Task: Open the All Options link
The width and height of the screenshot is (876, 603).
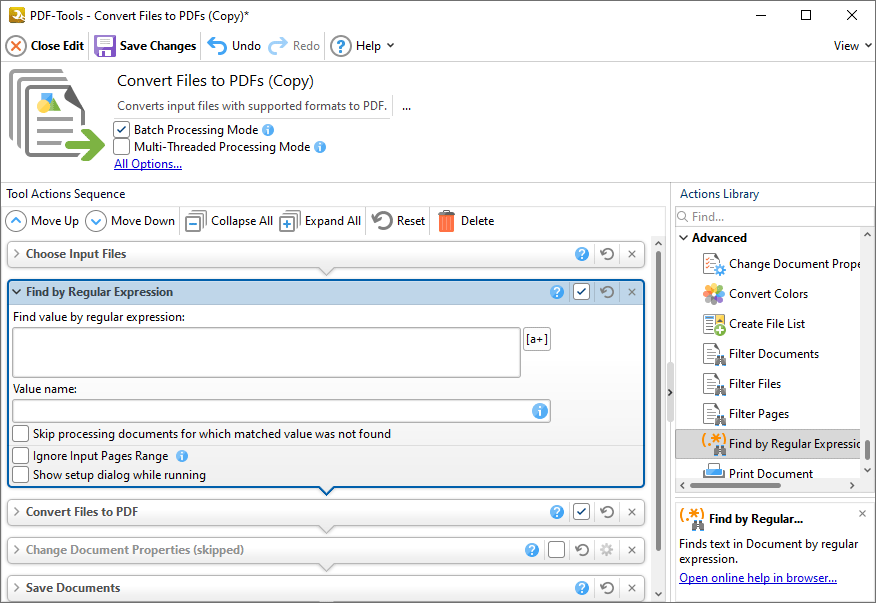Action: click(148, 164)
